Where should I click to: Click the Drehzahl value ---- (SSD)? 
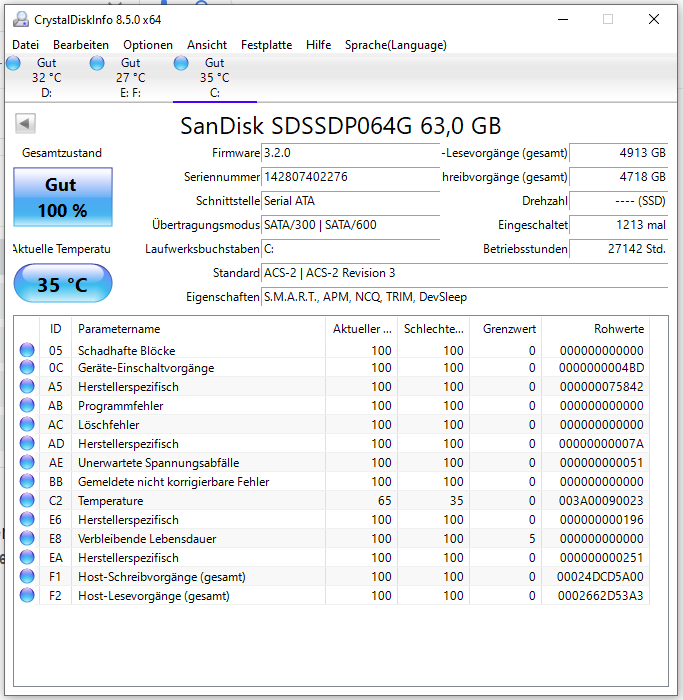point(619,201)
